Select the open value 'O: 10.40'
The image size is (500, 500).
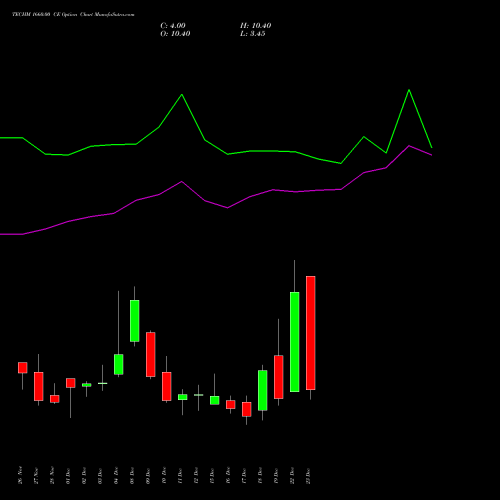pos(175,34)
